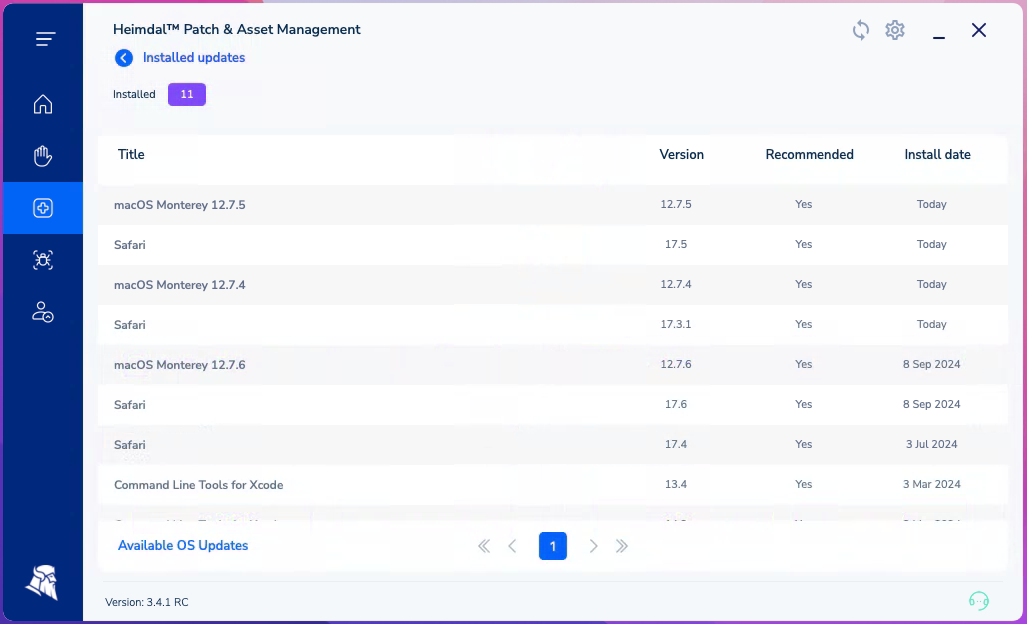Click 3 Mar 2024 install date

(931, 484)
